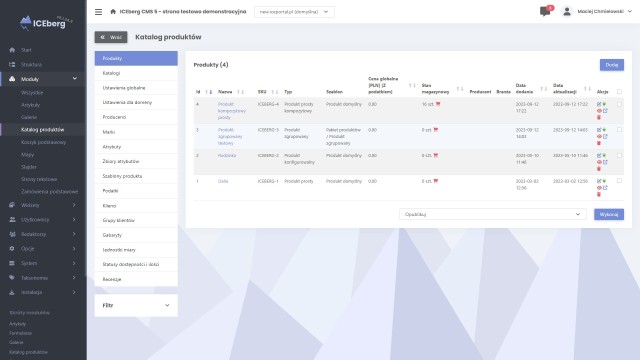640x360 pixels.
Task: Click the home icon beside the site title
Action: click(113, 11)
